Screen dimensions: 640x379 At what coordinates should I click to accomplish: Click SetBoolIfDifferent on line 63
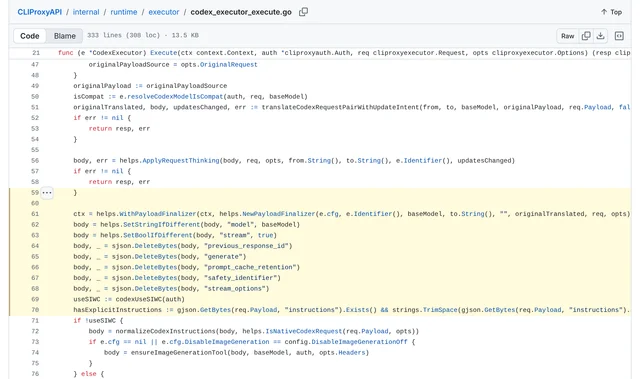(158, 235)
